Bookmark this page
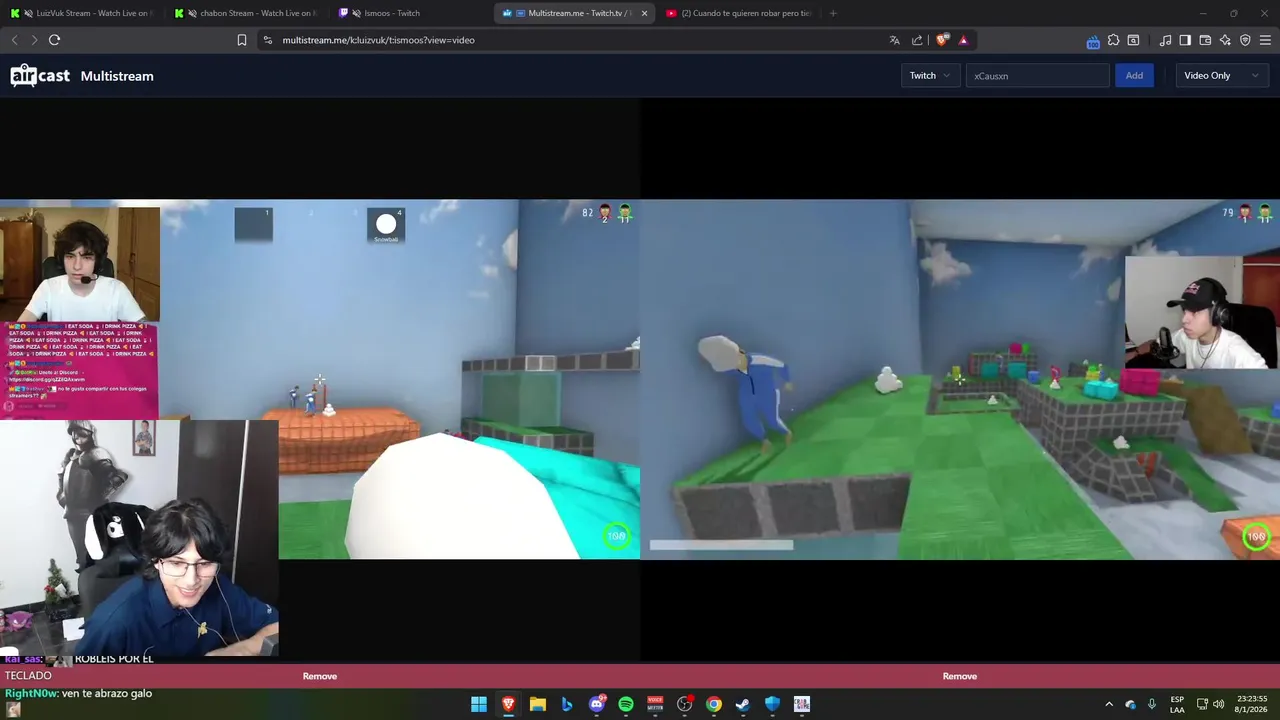 tap(242, 40)
